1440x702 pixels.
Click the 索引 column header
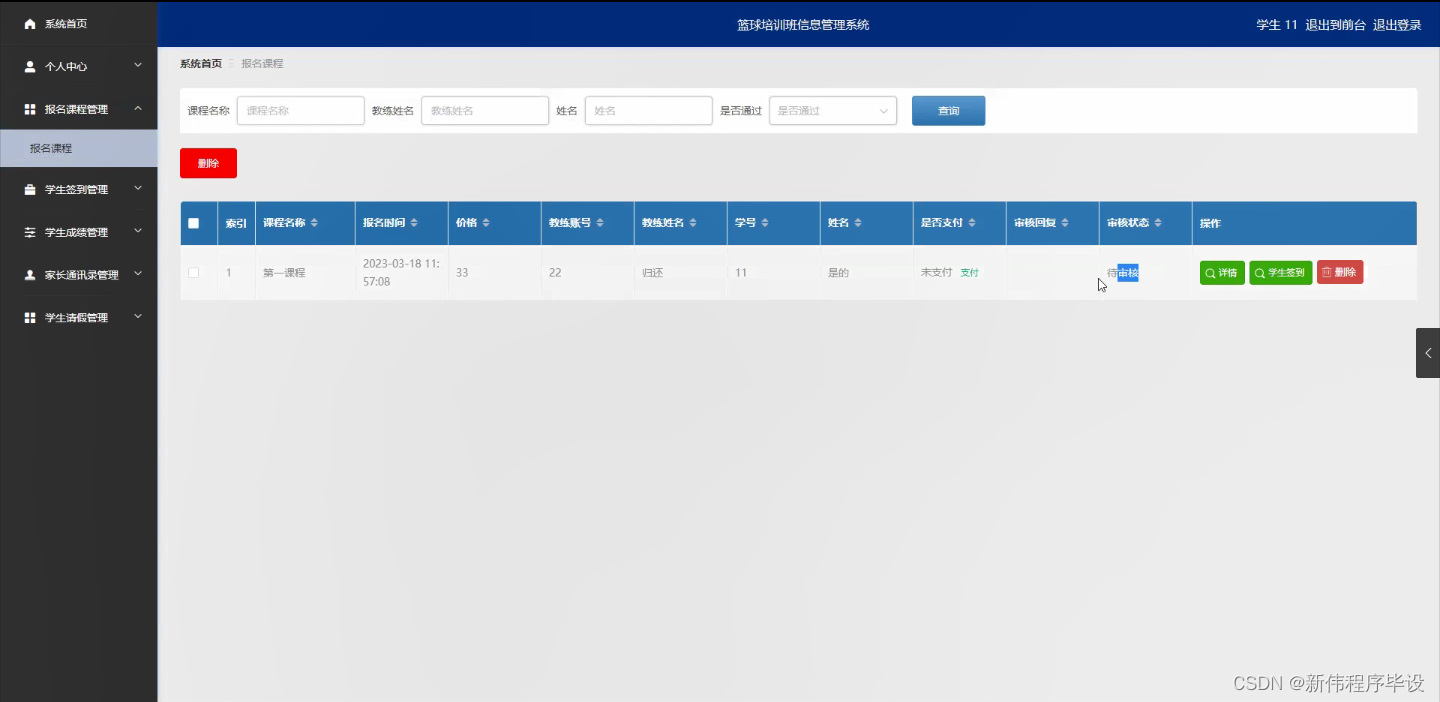point(236,223)
